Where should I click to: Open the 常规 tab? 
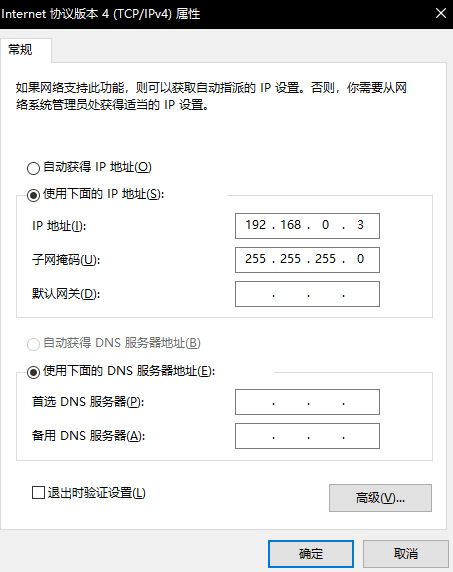click(x=20, y=50)
